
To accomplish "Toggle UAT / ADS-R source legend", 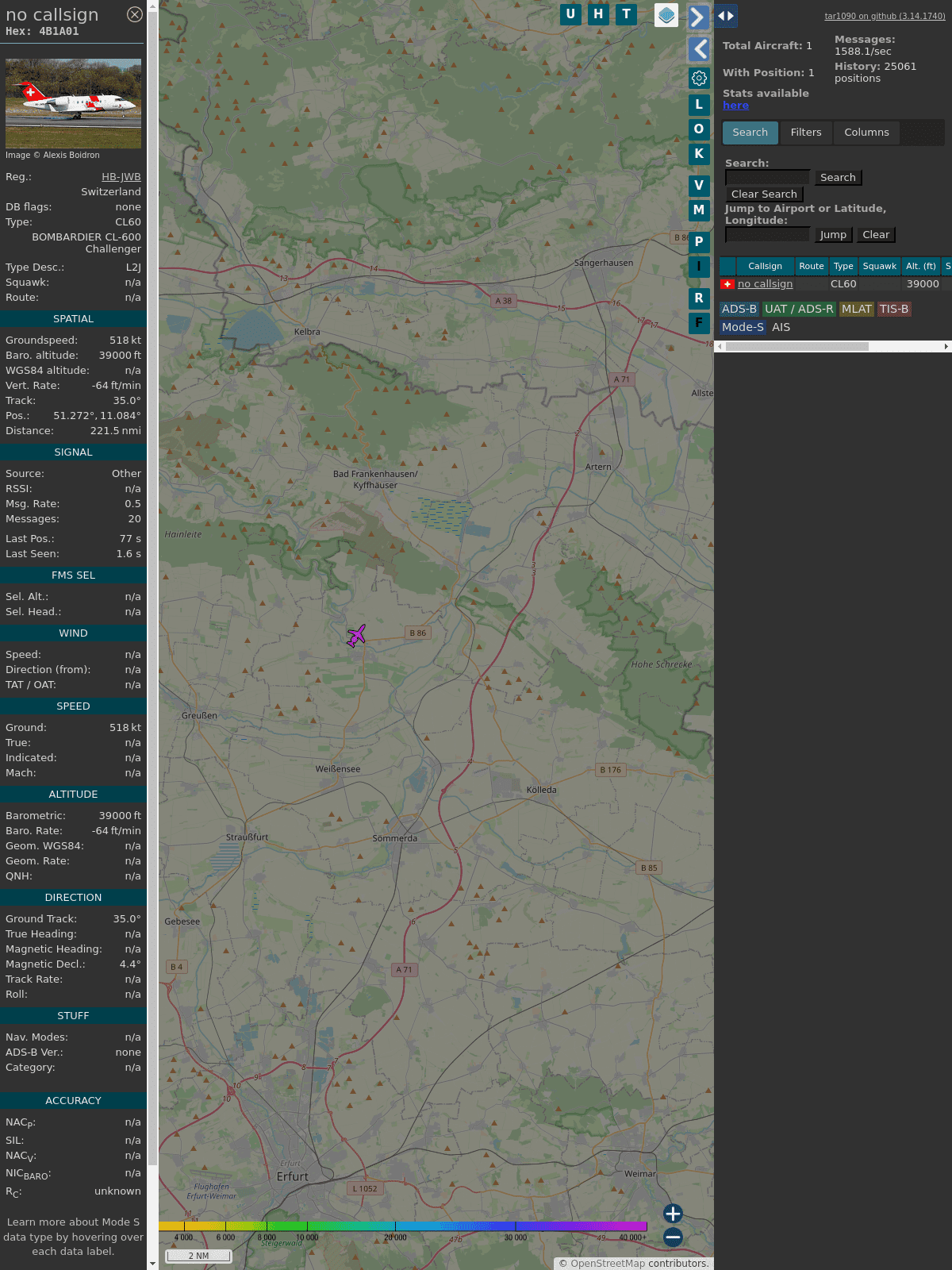I will click(x=799, y=309).
